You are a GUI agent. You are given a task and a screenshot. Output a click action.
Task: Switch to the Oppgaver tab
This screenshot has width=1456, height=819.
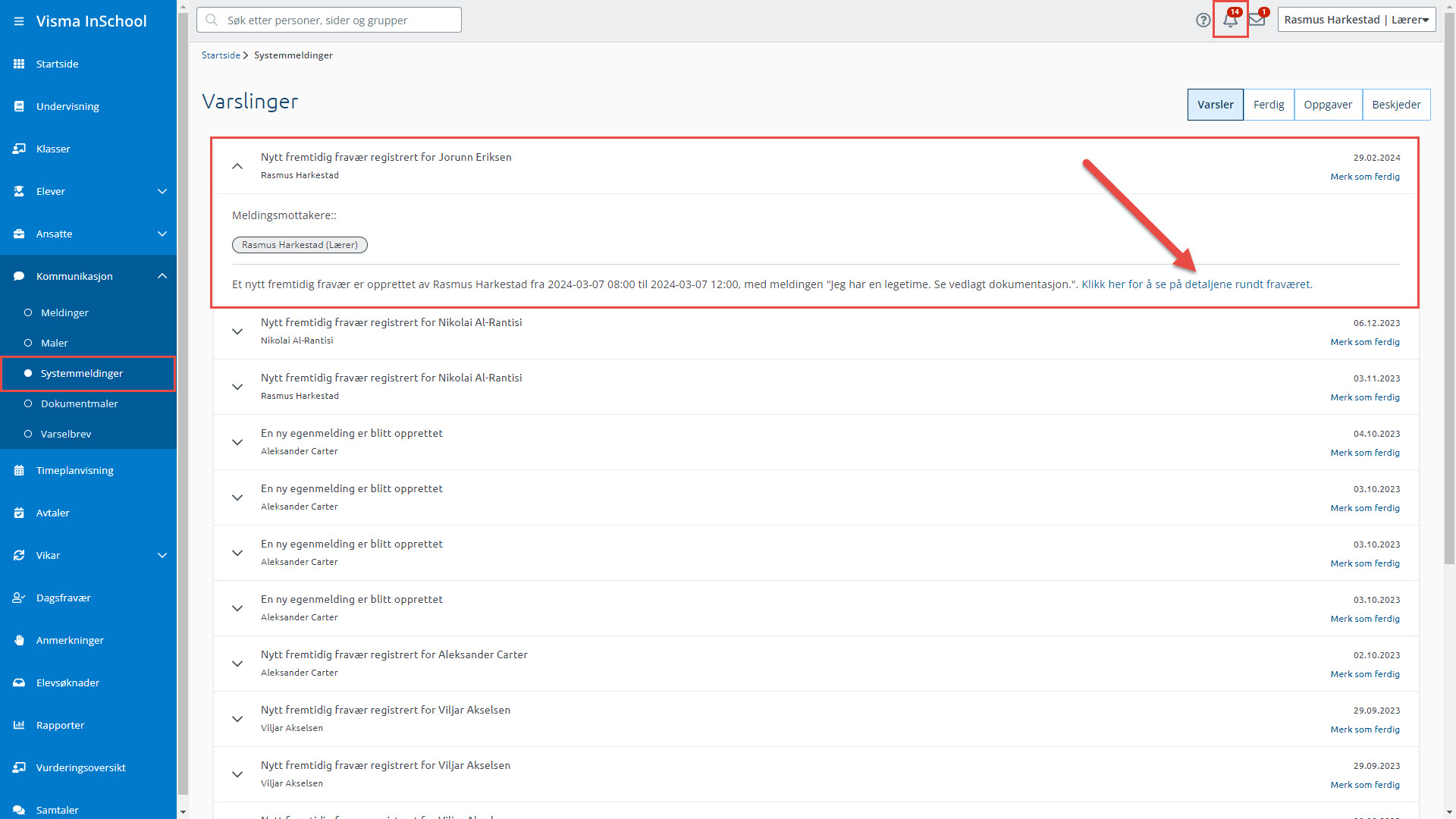tap(1328, 105)
